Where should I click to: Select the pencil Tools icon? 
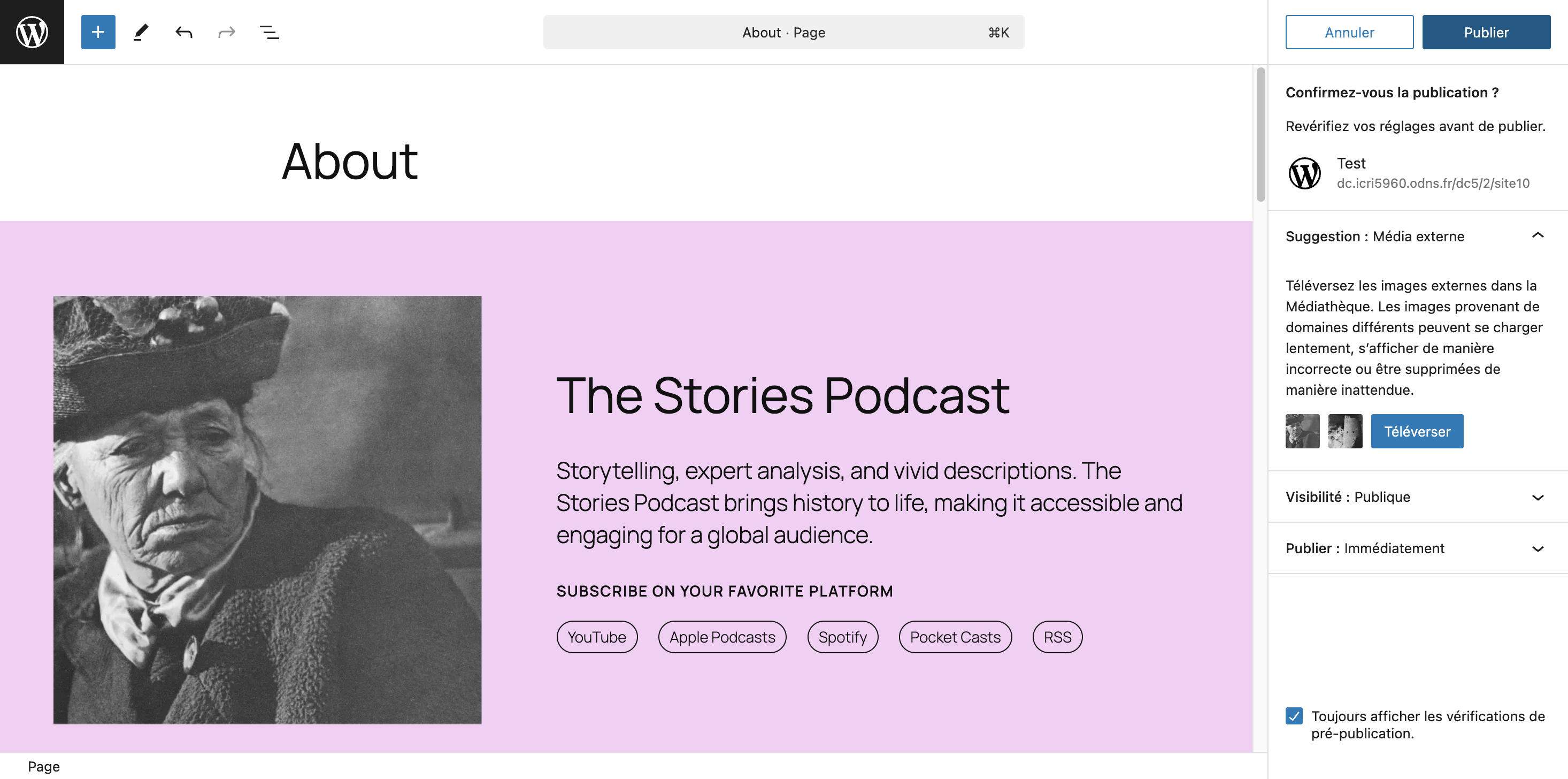(141, 32)
